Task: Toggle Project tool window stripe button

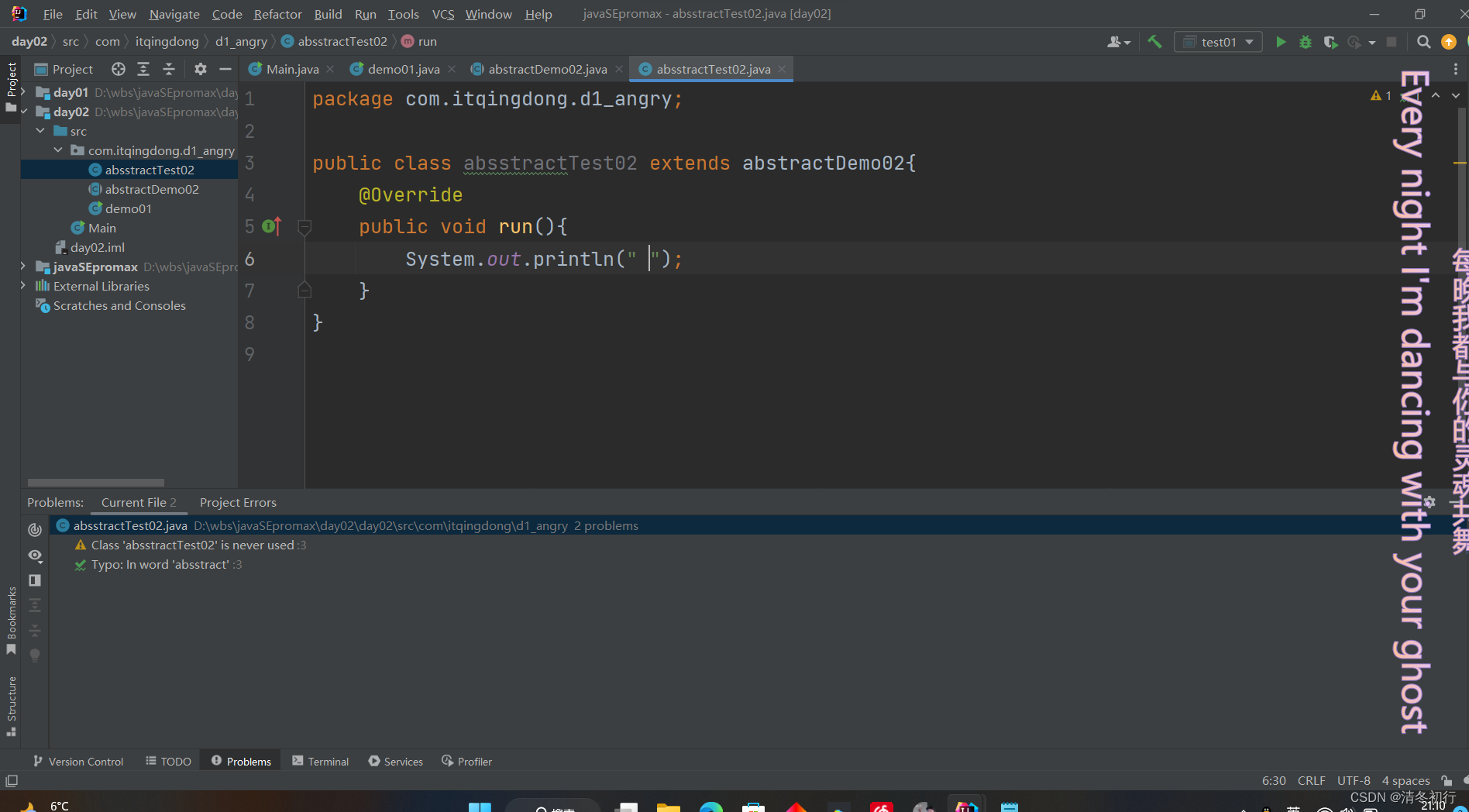Action: point(12,86)
